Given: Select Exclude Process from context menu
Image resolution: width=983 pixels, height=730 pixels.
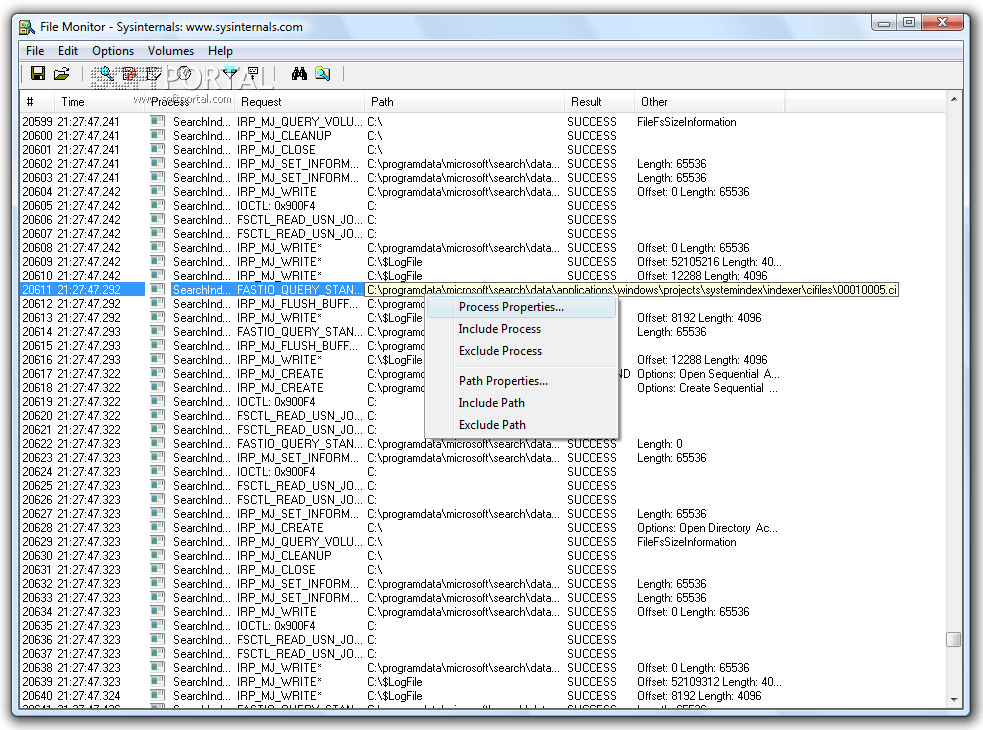Looking at the screenshot, I should pos(500,351).
